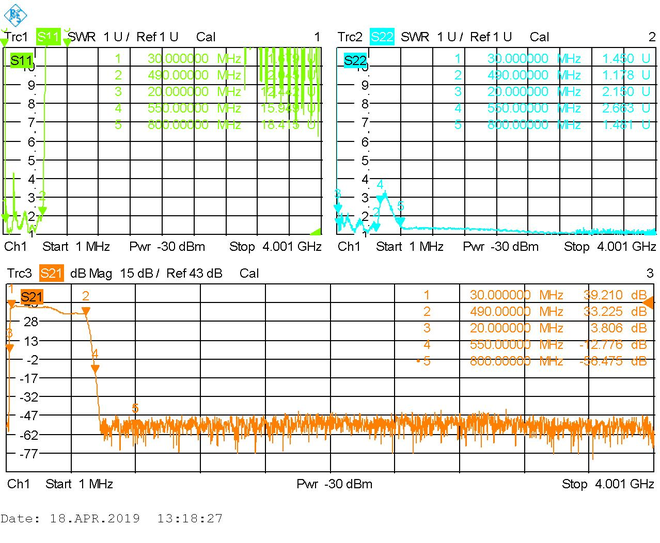Select the Trc1 trace name label

[16, 37]
